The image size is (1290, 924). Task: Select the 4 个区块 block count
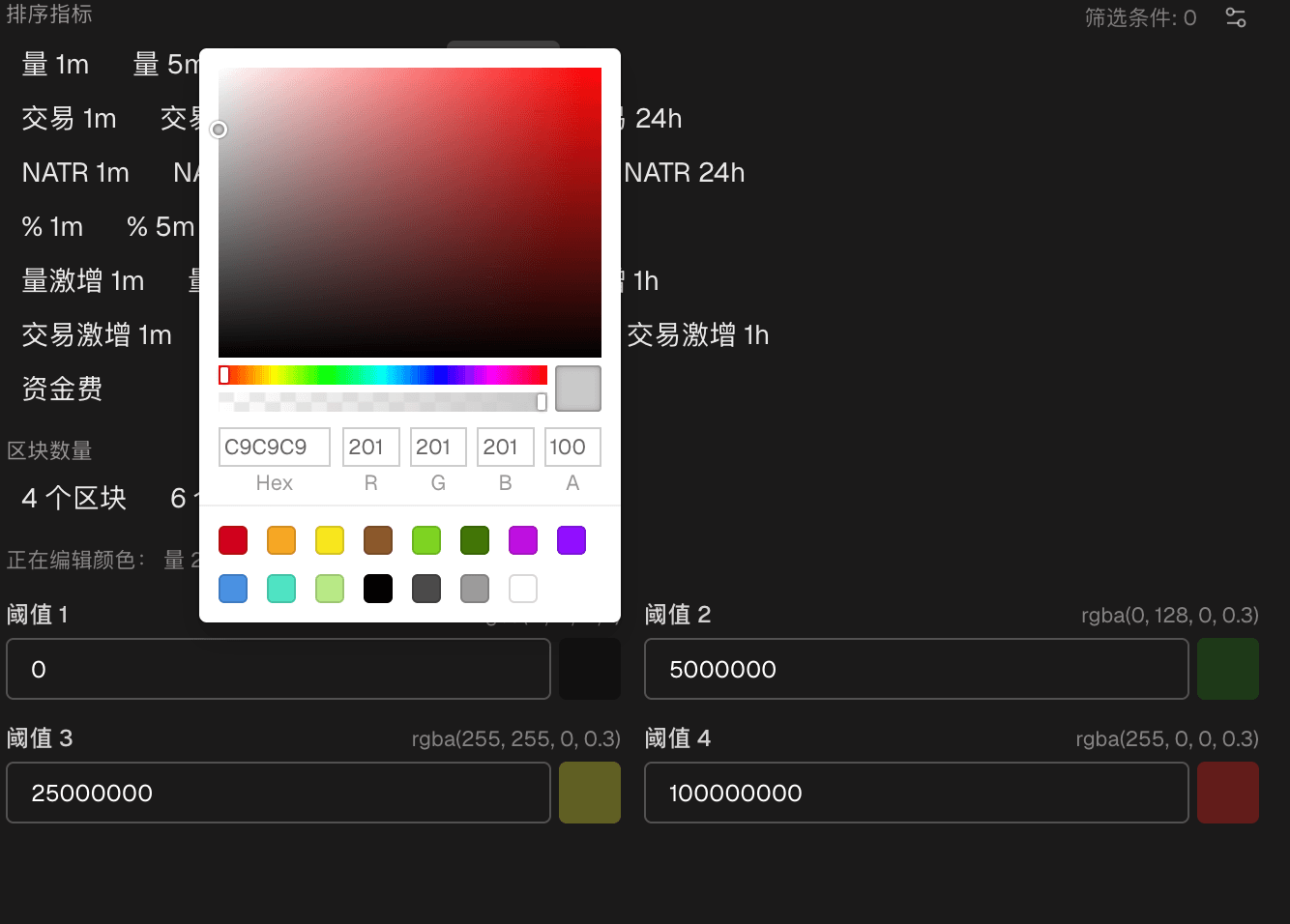(74, 498)
